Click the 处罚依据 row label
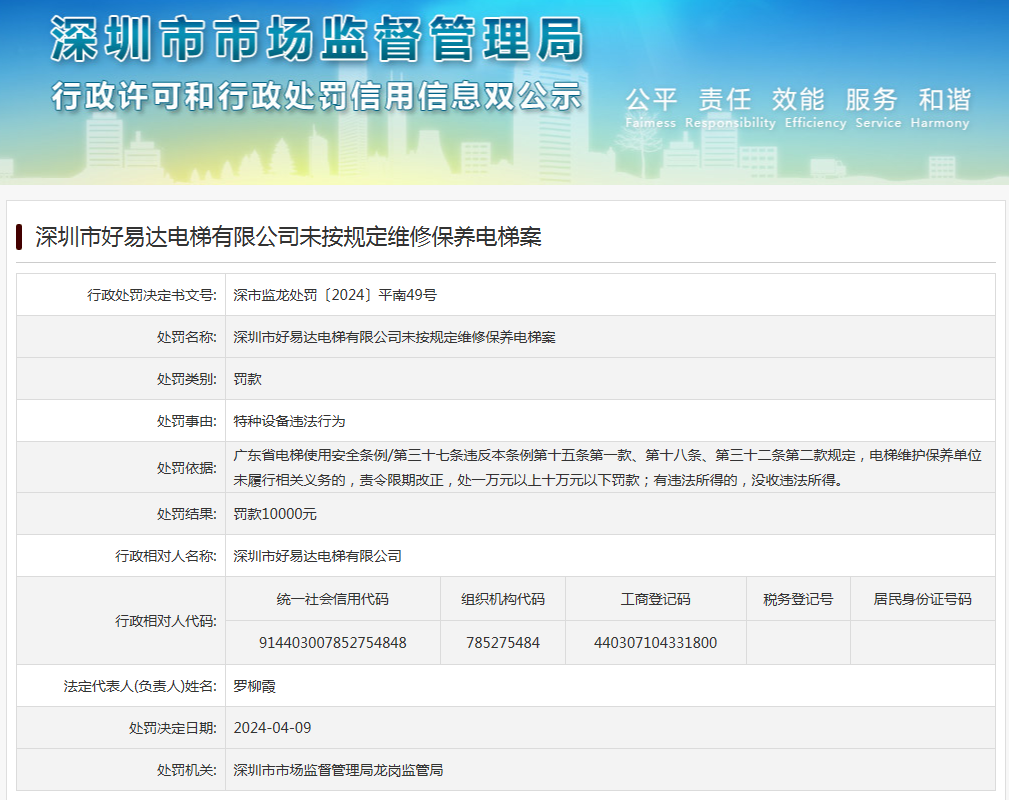Viewport: 1009px width, 800px height. [187, 468]
